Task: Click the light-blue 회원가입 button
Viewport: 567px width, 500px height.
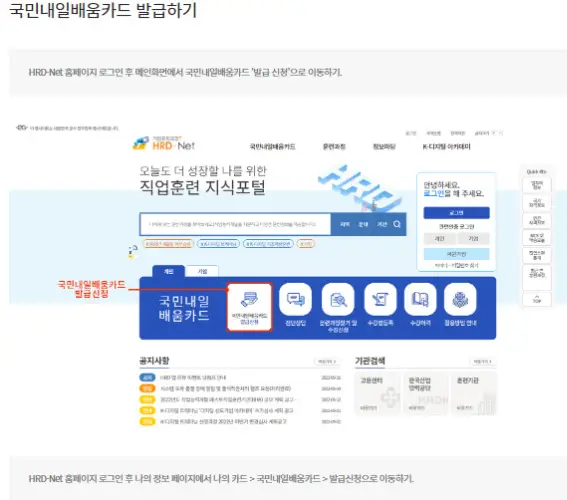Action: click(x=456, y=254)
